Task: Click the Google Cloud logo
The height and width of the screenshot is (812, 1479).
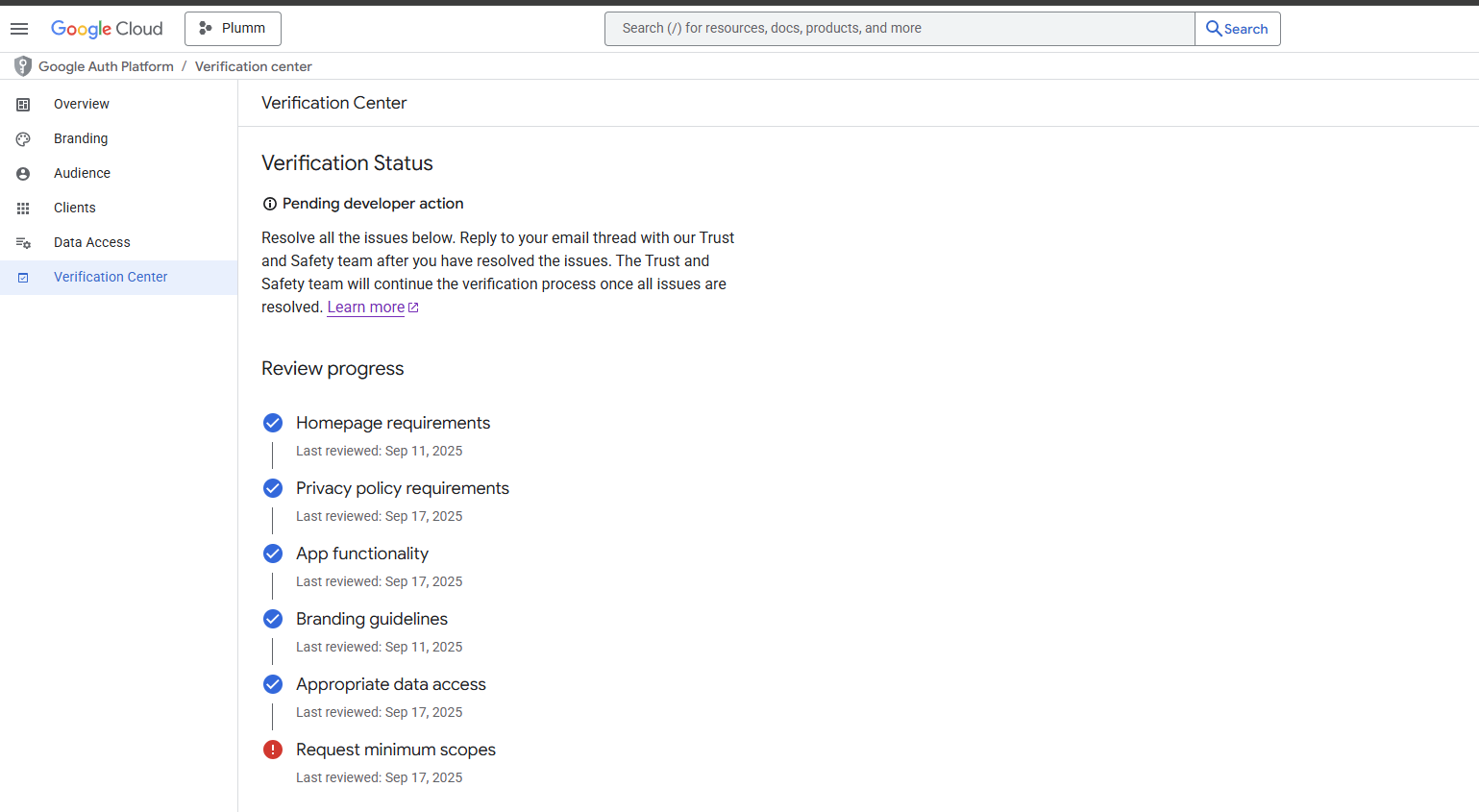Action: pyautogui.click(x=107, y=29)
